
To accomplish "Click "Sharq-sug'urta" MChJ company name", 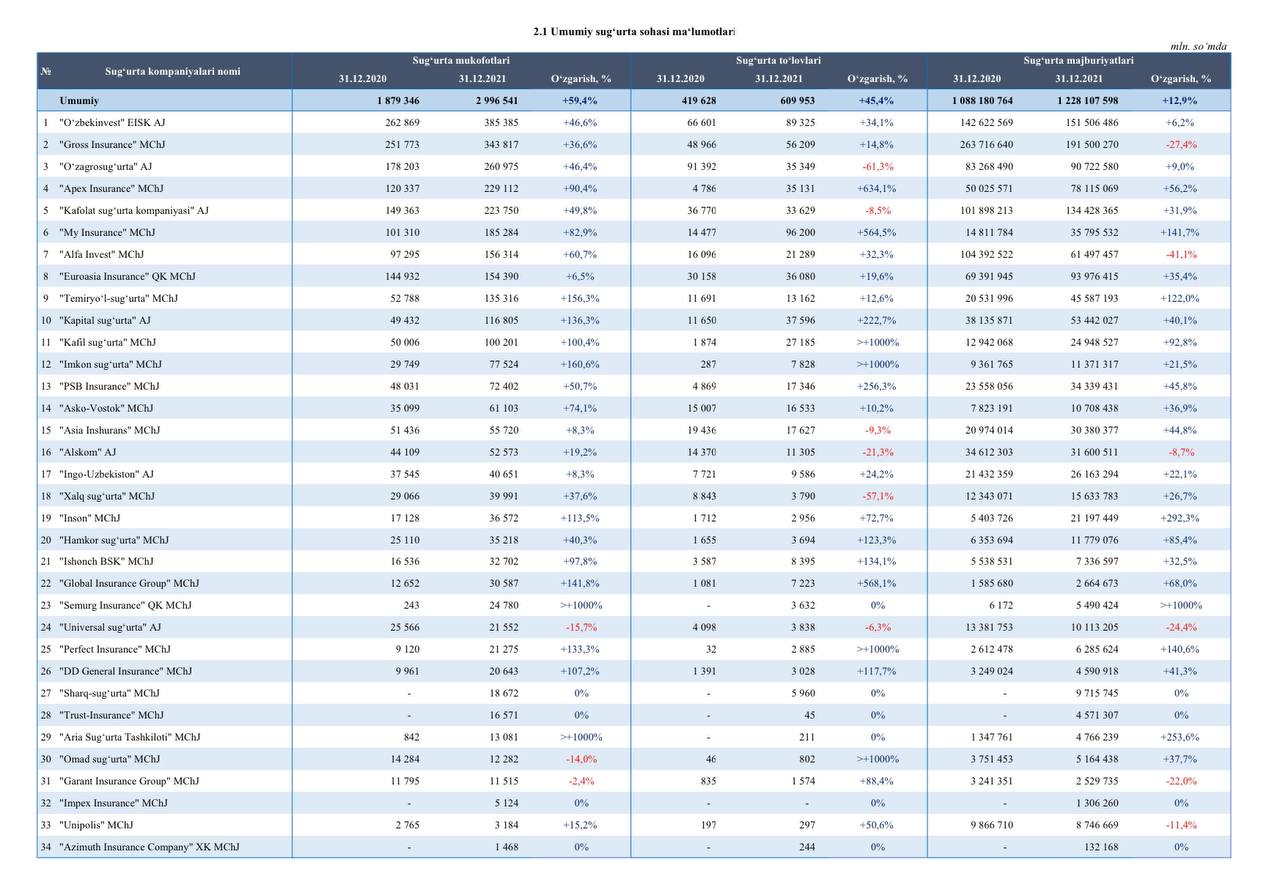I will pyautogui.click(x=109, y=694).
